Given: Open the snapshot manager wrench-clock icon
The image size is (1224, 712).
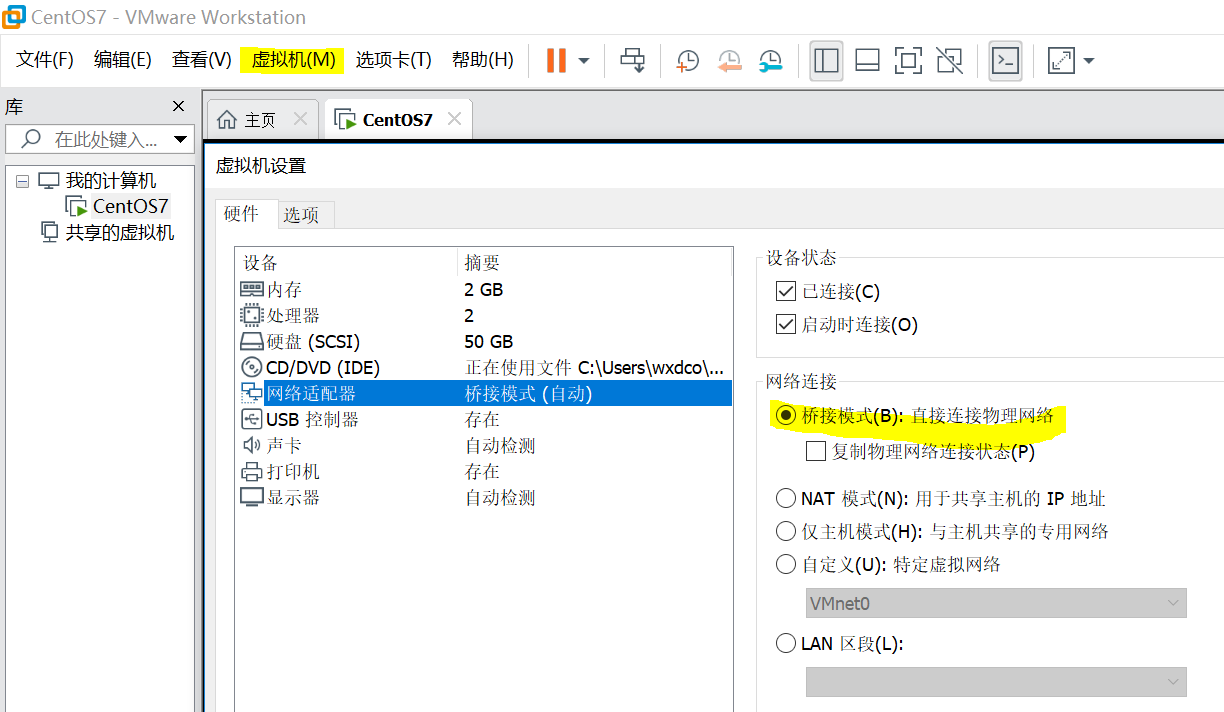Looking at the screenshot, I should pyautogui.click(x=770, y=61).
